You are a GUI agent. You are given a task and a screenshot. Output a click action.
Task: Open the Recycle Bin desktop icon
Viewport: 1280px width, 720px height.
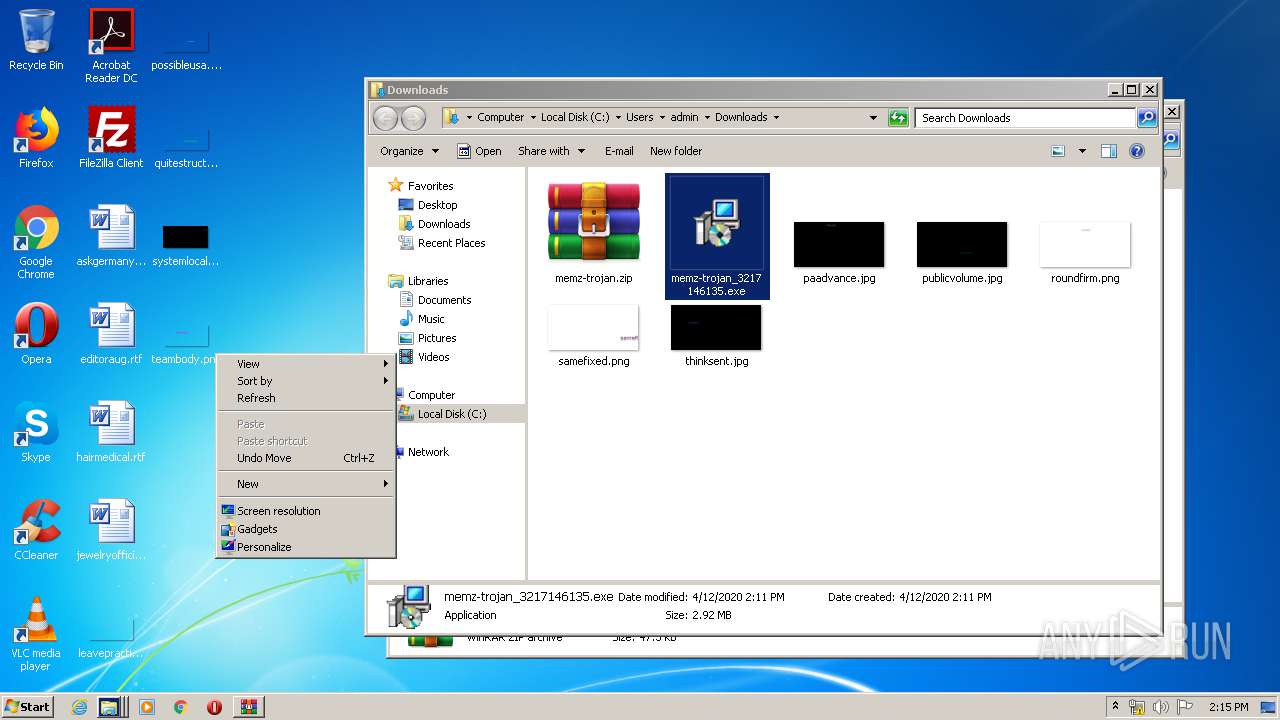(36, 40)
